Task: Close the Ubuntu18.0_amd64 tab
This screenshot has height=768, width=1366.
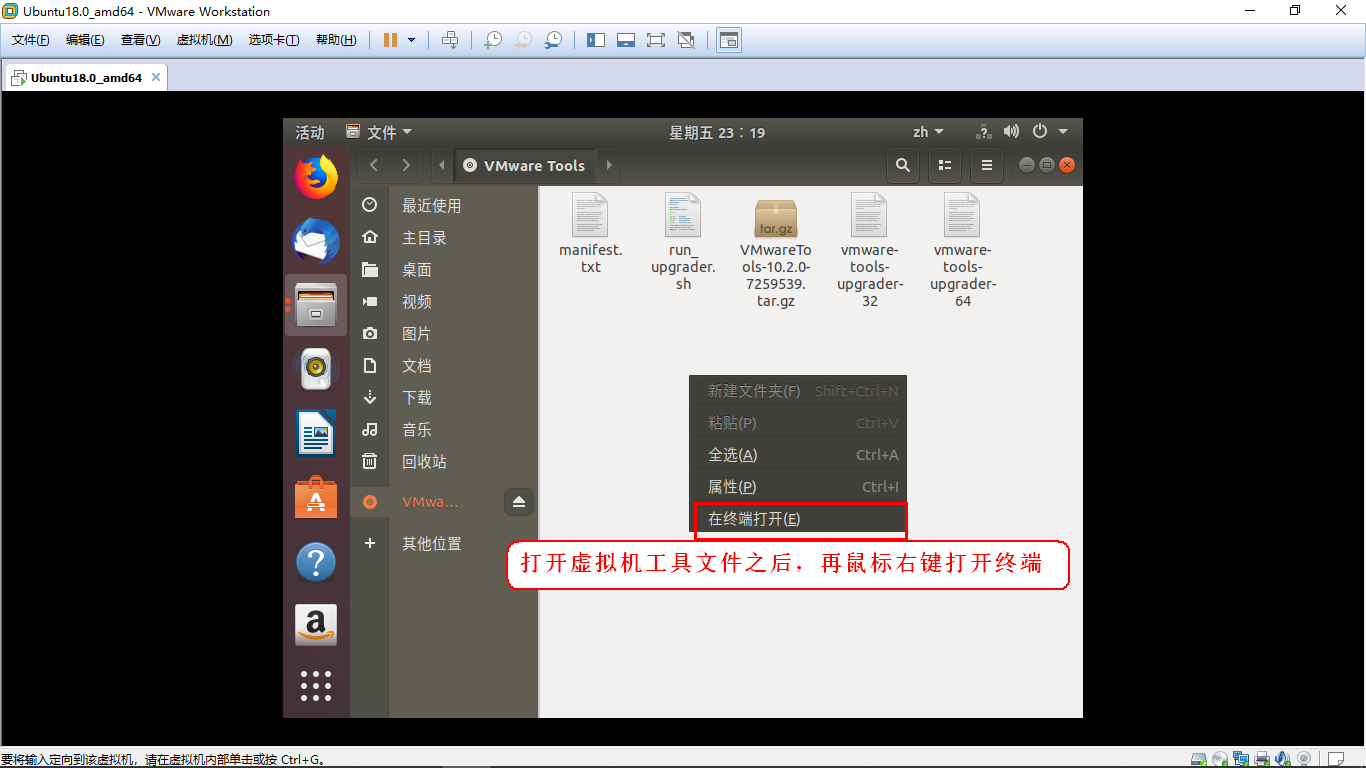Action: point(156,77)
